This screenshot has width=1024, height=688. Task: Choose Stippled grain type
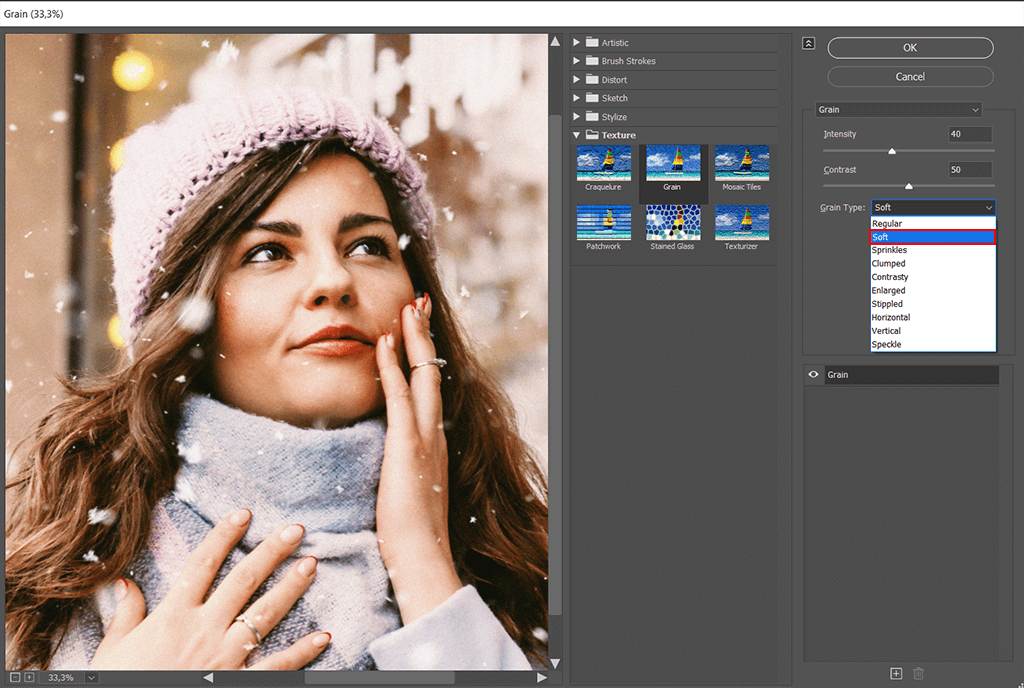pyautogui.click(x=933, y=304)
